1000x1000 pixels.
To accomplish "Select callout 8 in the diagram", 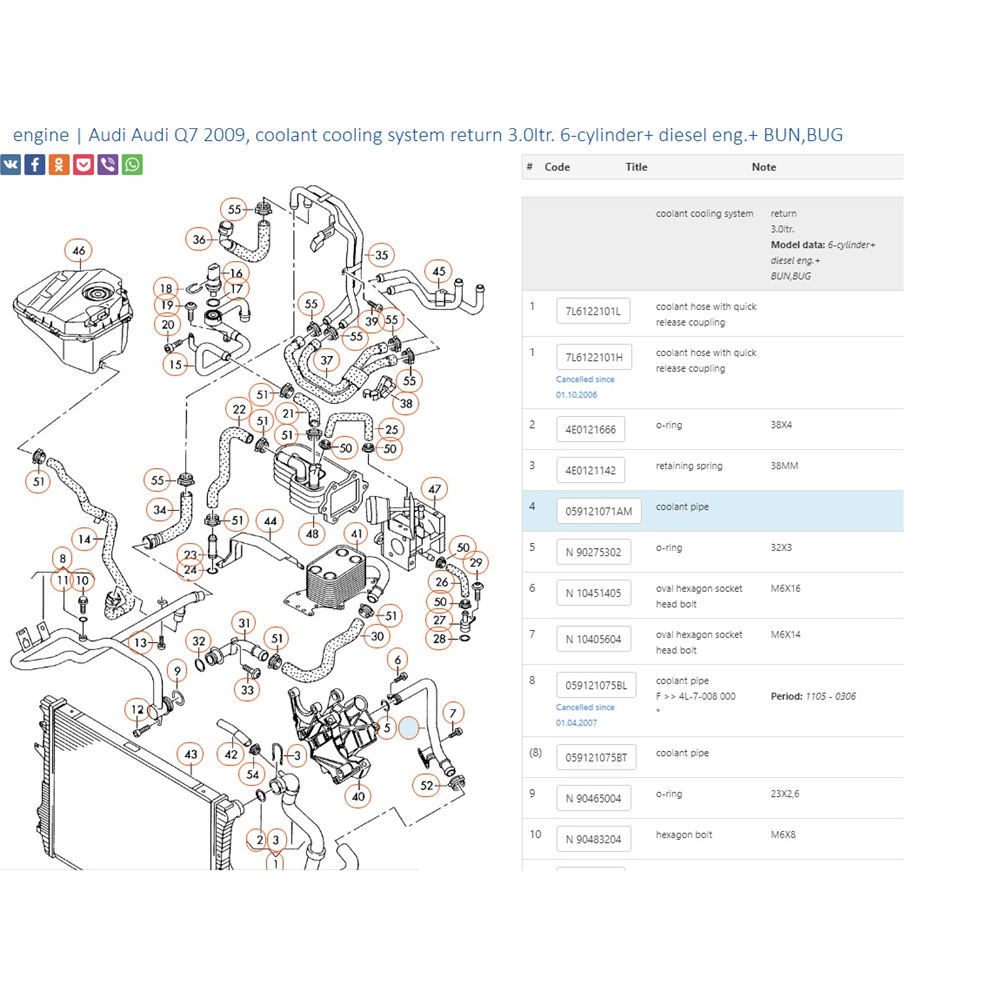I will [62, 559].
